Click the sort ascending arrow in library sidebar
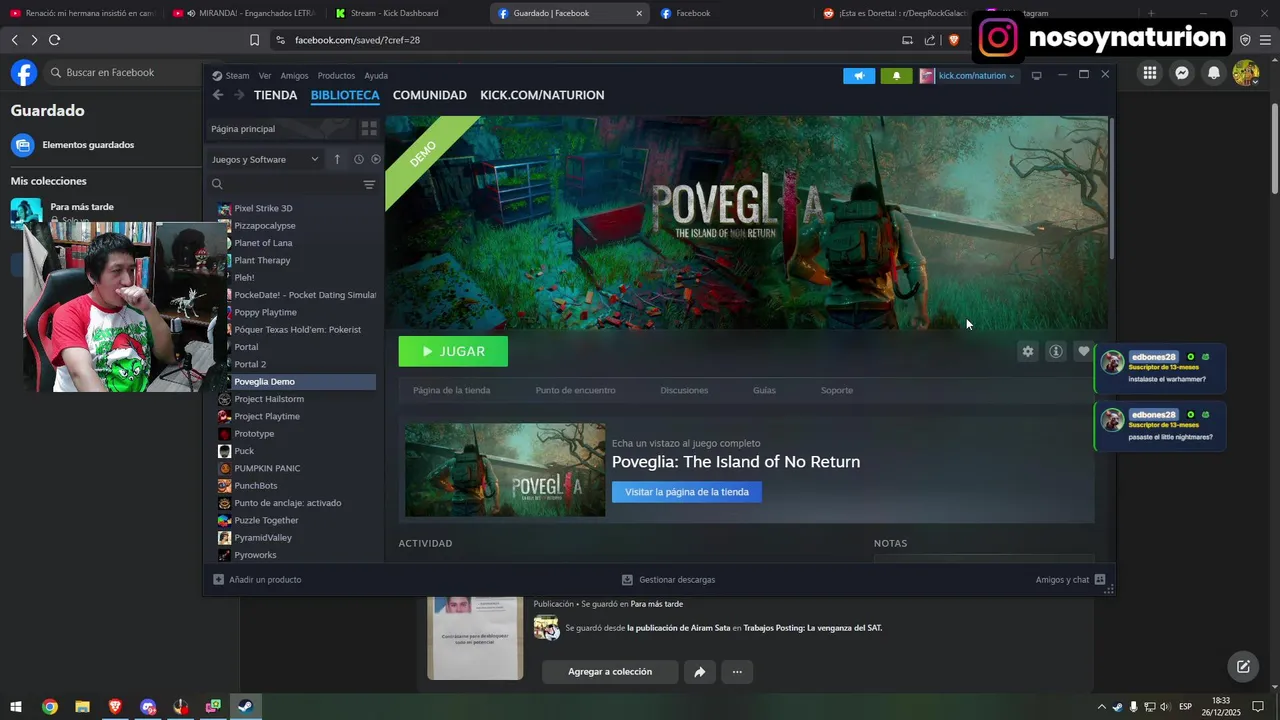Image resolution: width=1280 pixels, height=720 pixels. pyautogui.click(x=337, y=159)
